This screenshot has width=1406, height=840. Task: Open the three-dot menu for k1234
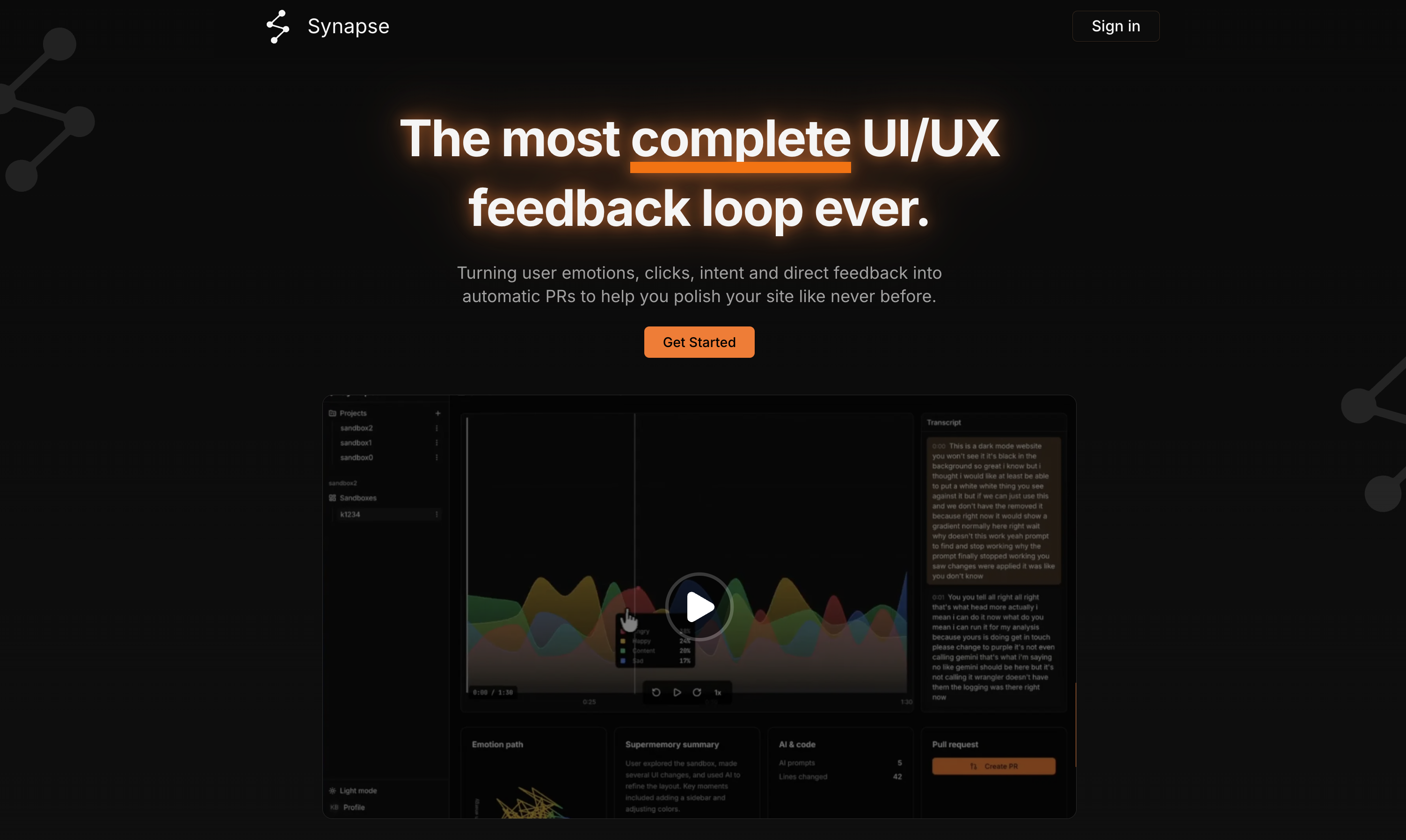point(437,514)
